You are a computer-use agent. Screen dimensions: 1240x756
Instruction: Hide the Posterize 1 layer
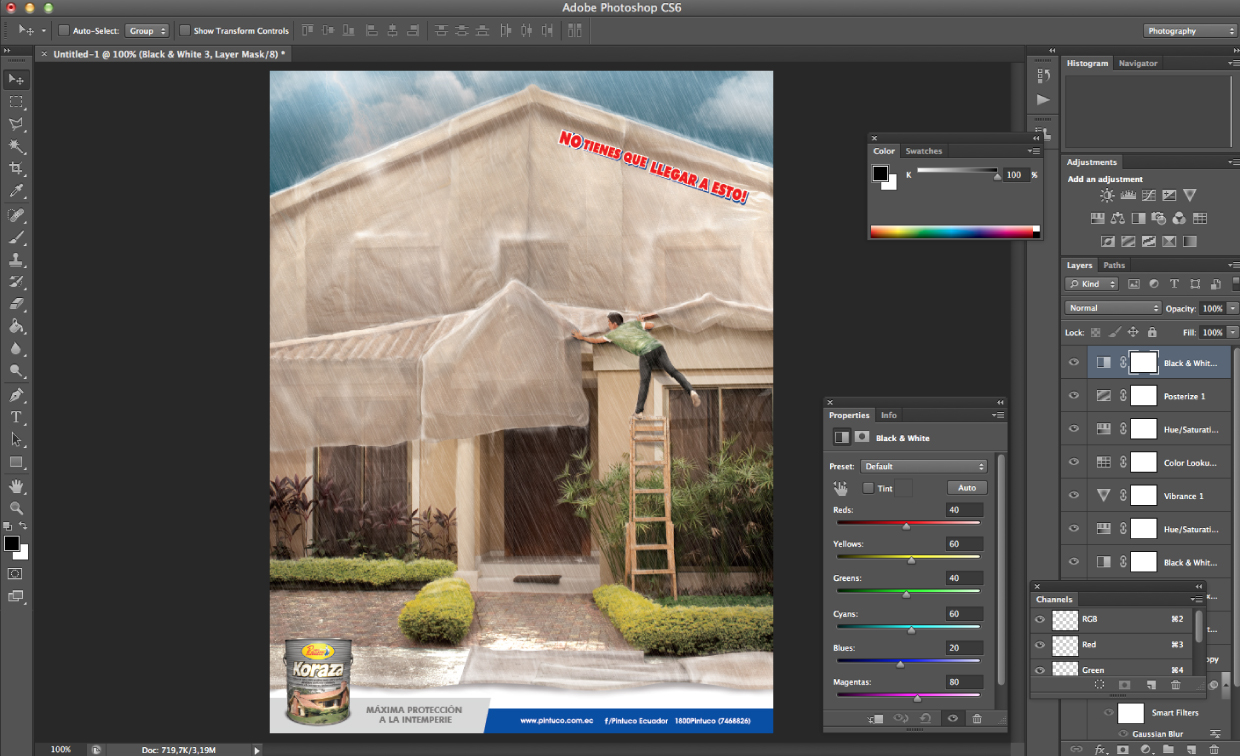(1074, 396)
